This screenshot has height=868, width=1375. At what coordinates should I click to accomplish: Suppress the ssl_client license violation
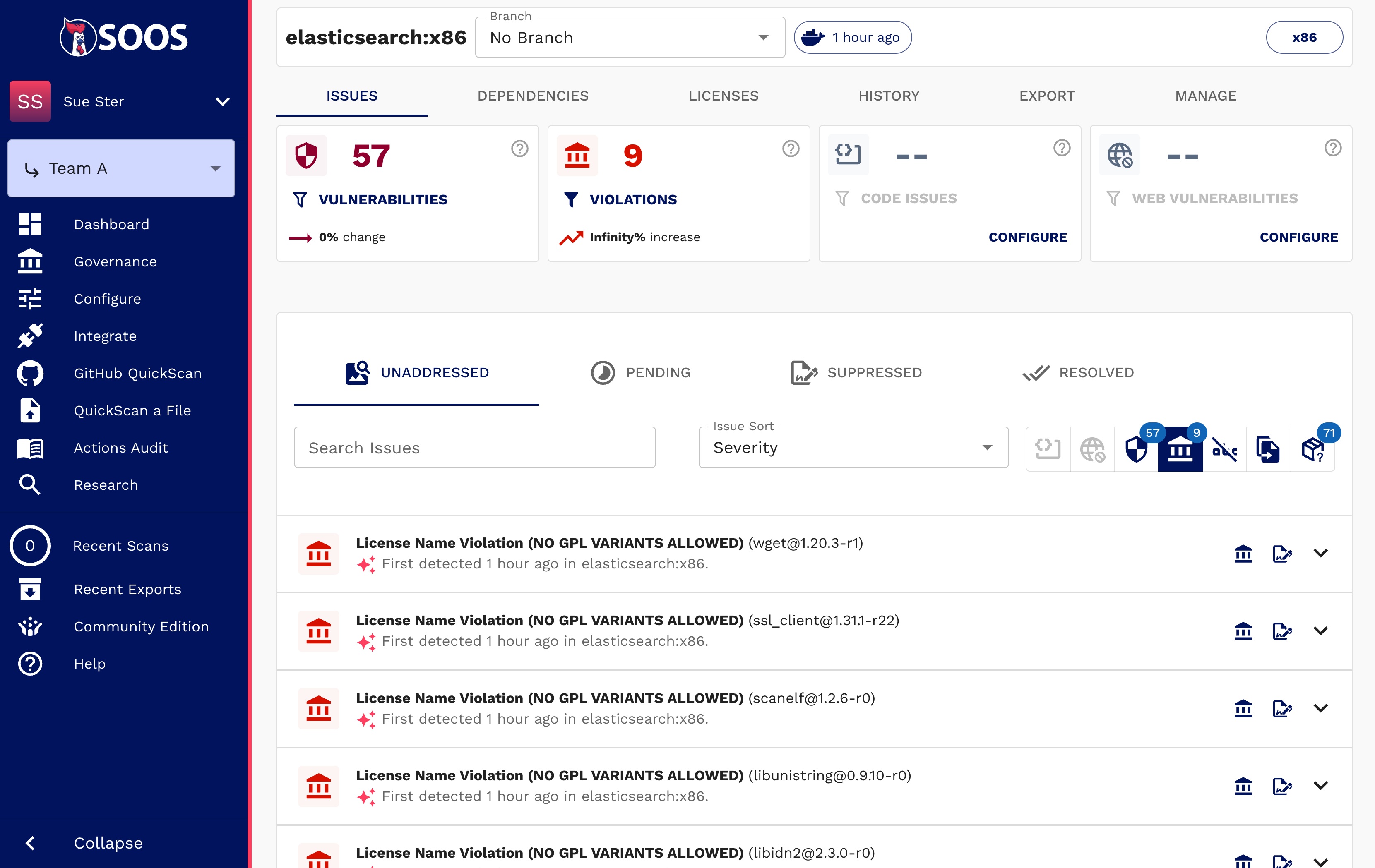tap(1282, 631)
